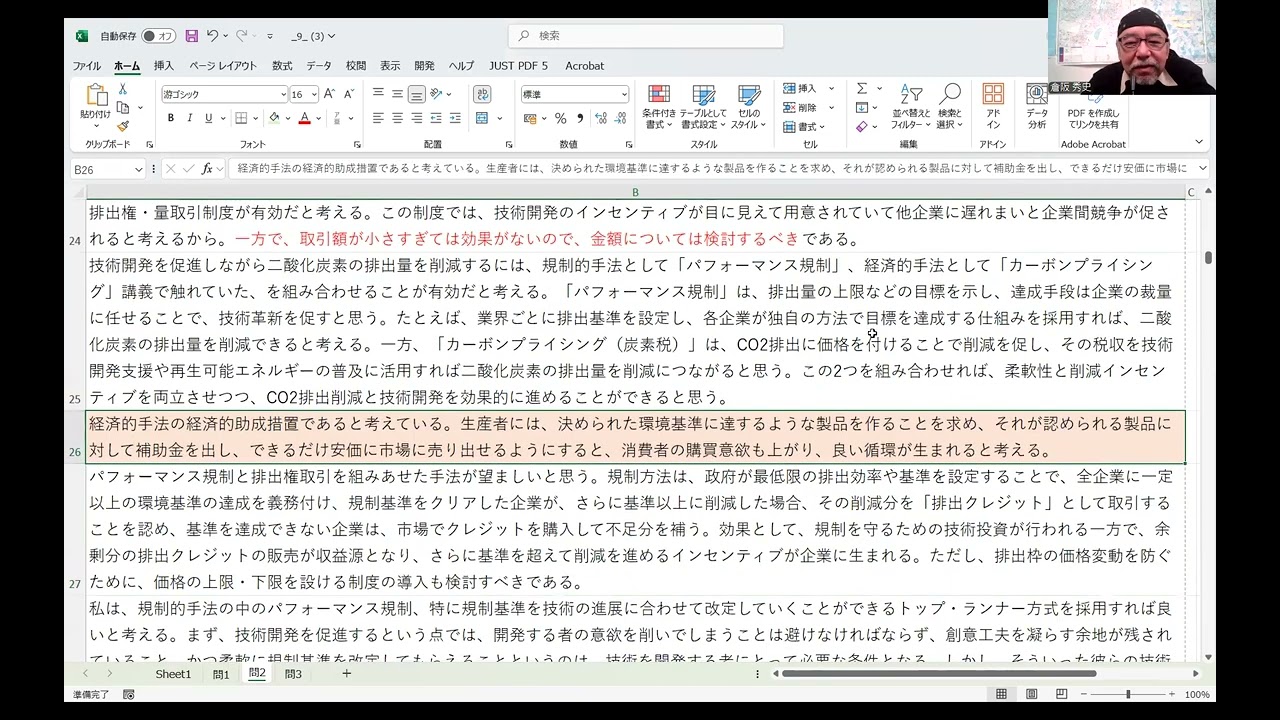Click the Comma Style icon
This screenshot has height=720, width=1280.
pyautogui.click(x=578, y=118)
